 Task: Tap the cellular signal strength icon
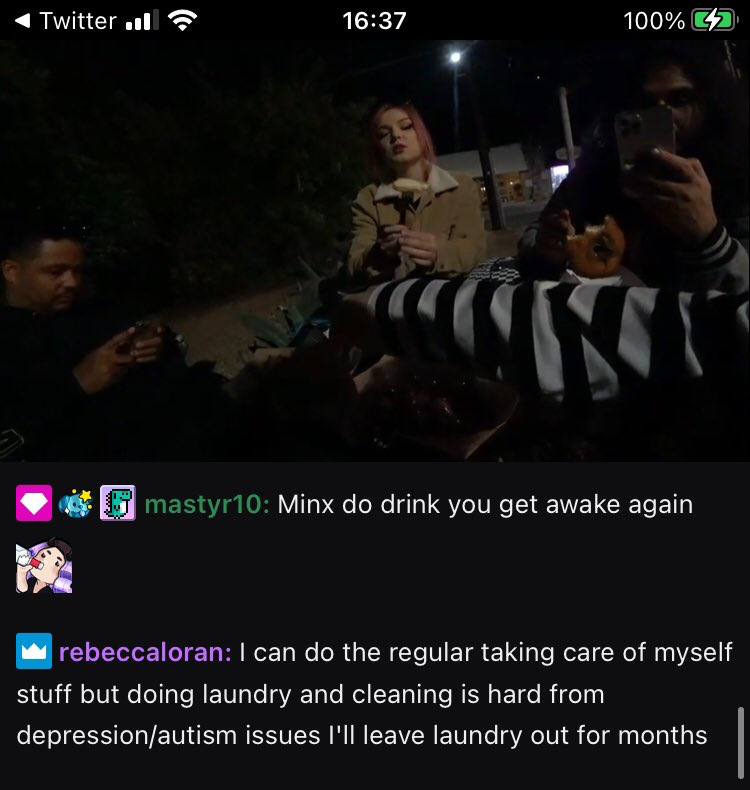click(x=142, y=21)
